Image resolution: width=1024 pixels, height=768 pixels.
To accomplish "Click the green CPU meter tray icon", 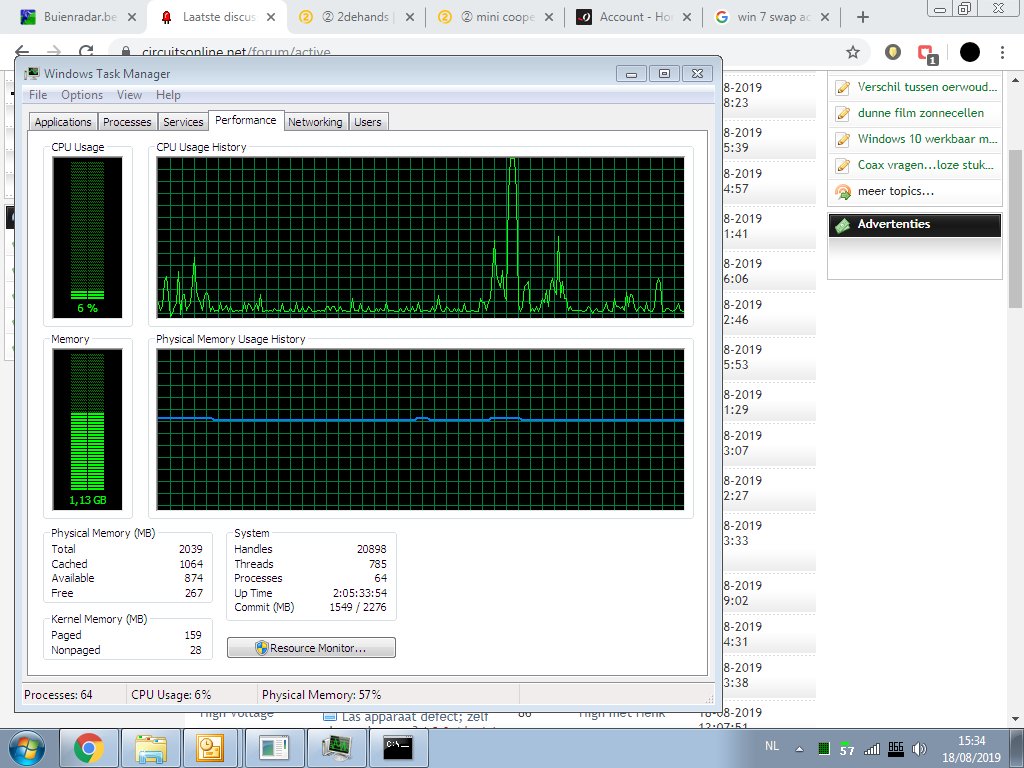I will [x=824, y=749].
